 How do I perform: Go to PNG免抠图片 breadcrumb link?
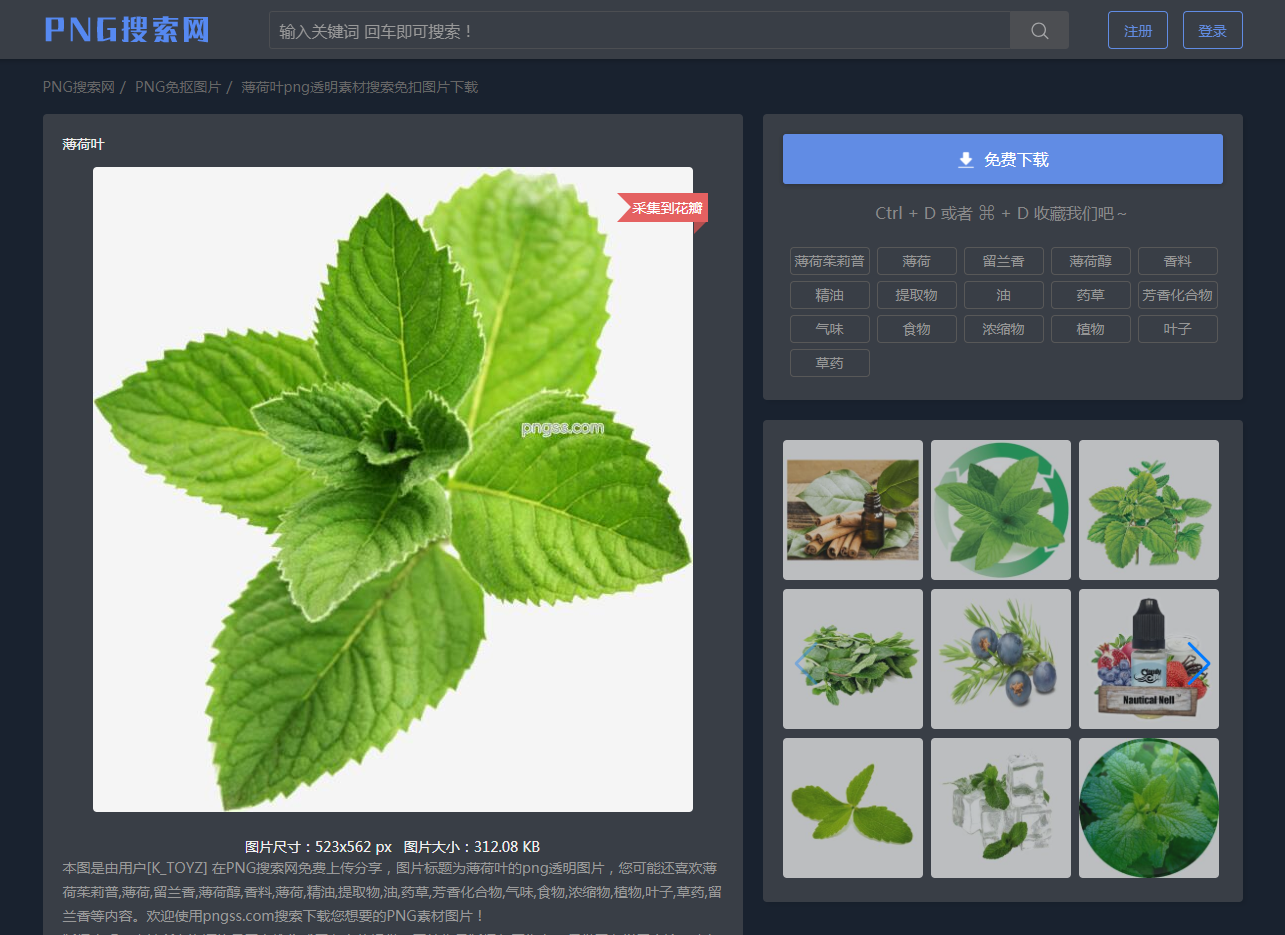(178, 87)
